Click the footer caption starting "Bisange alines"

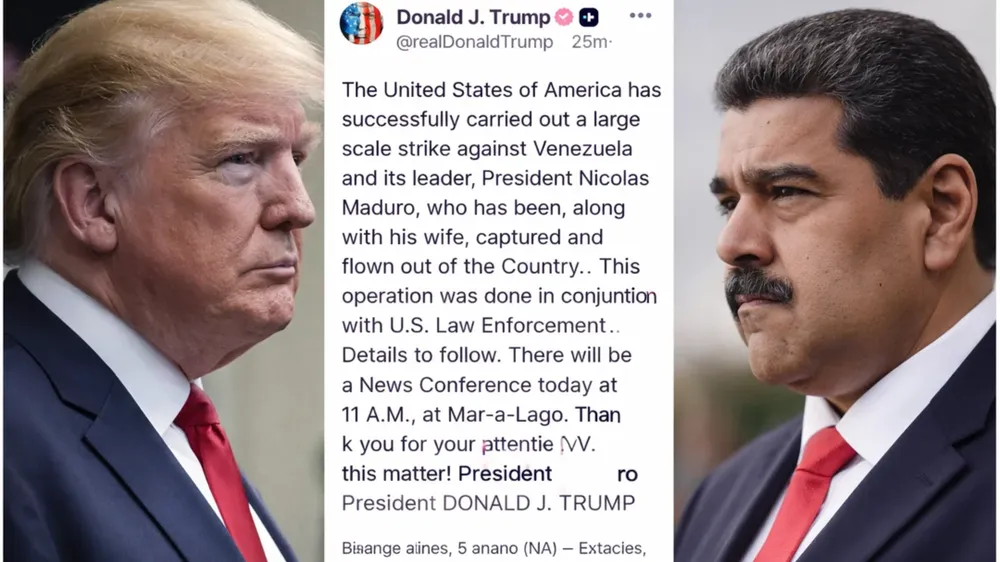click(x=494, y=548)
